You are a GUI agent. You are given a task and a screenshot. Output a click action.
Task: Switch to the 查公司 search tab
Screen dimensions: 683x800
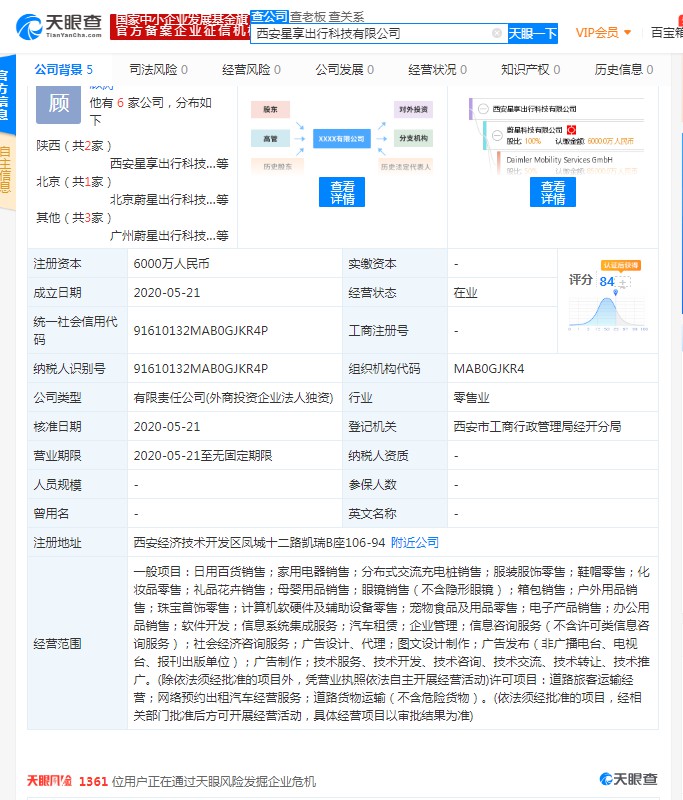269,16
